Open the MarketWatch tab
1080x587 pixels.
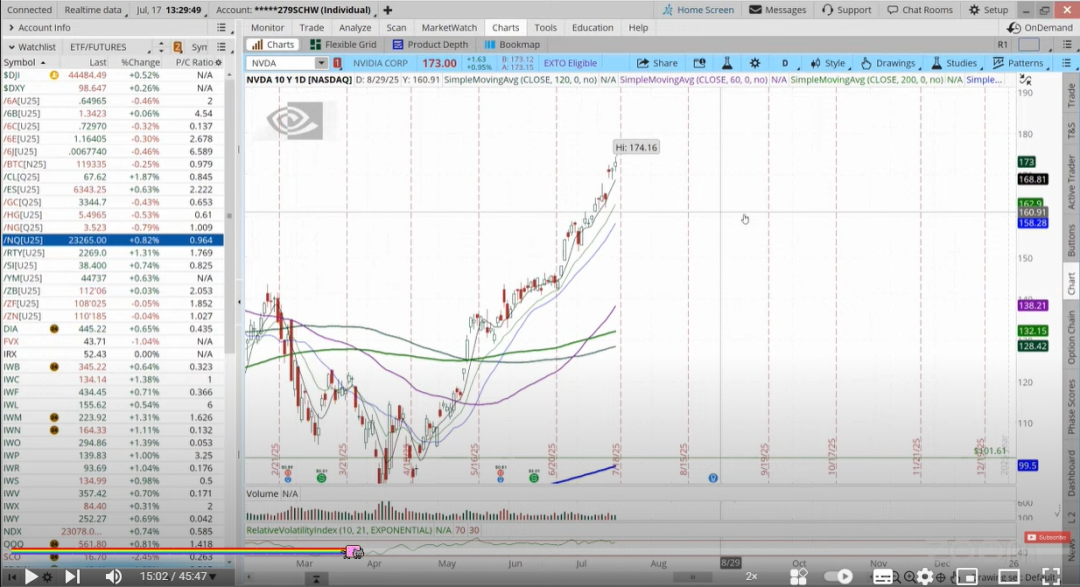click(x=449, y=28)
